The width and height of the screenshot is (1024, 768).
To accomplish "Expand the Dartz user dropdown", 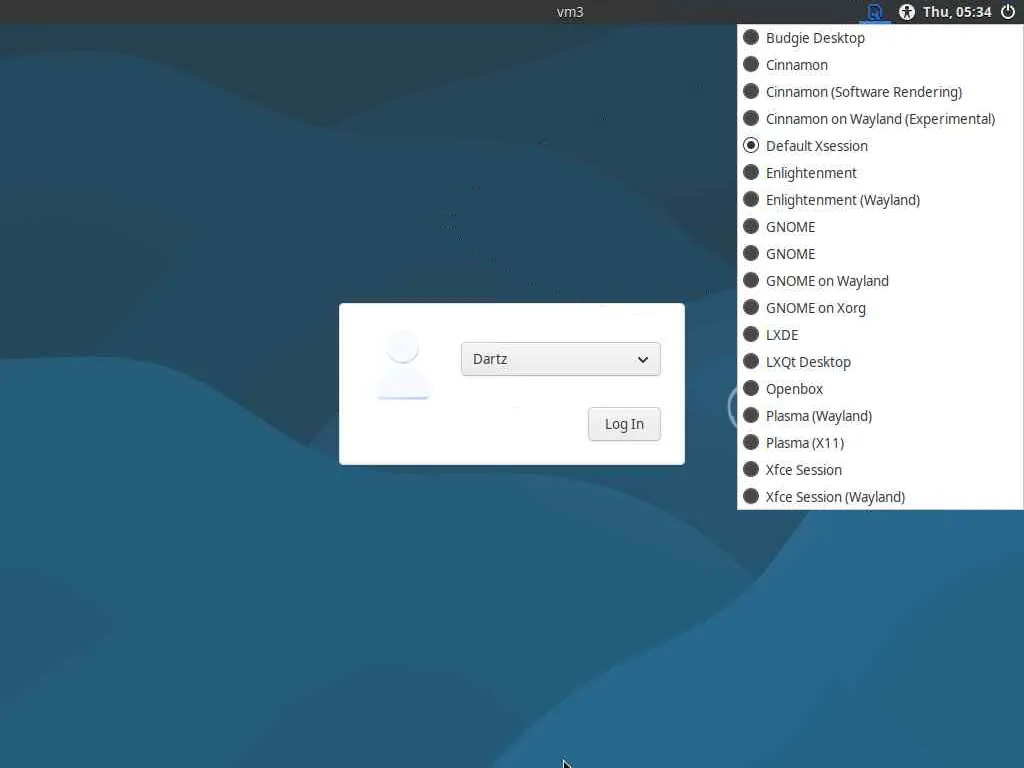I will click(x=560, y=359).
